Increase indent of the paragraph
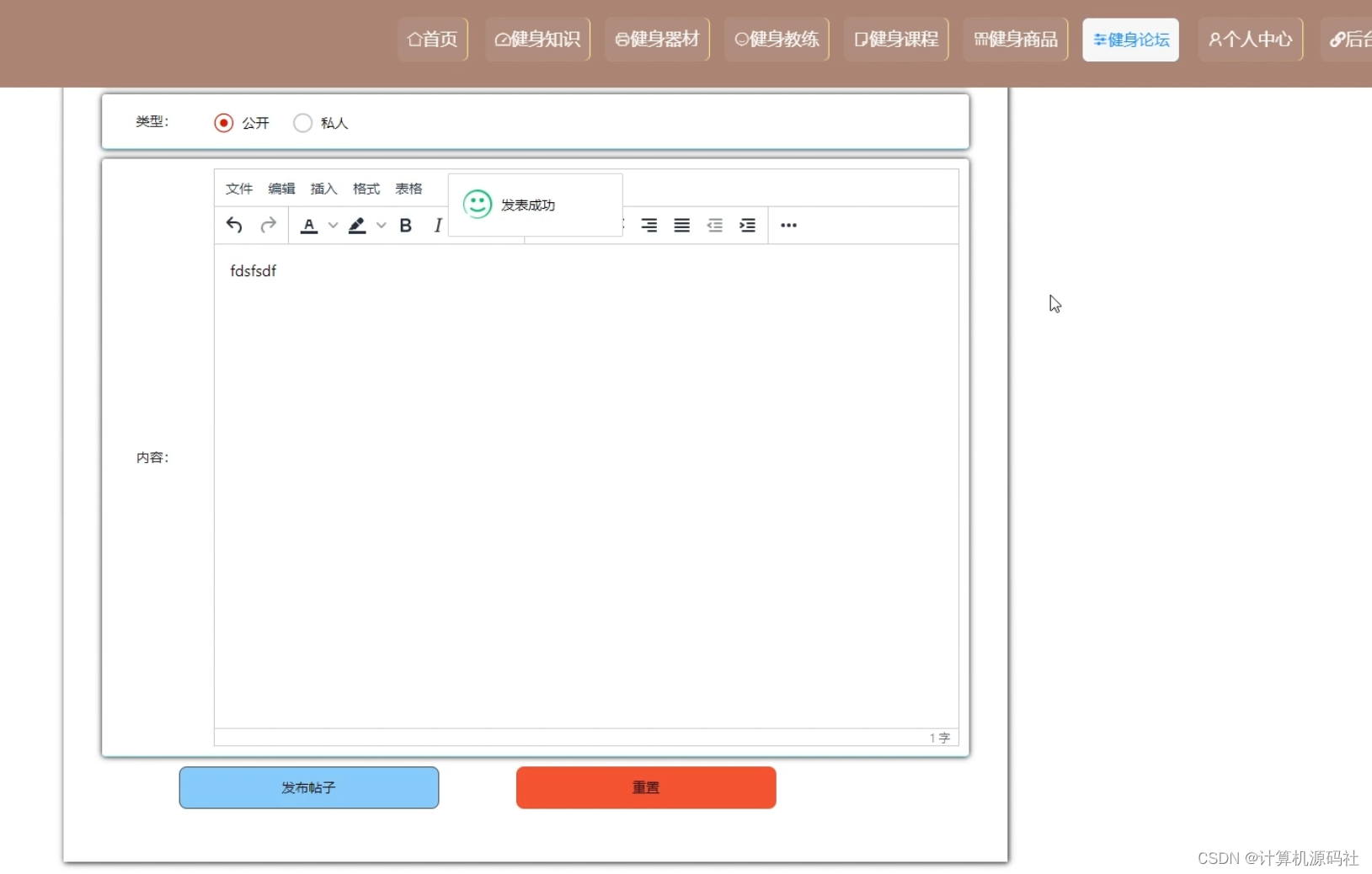 pyautogui.click(x=748, y=225)
